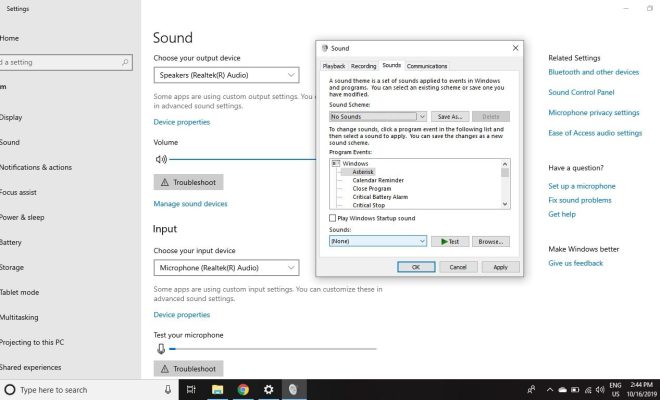Collapse the Windows program events node
Image resolution: width=660 pixels, height=400 pixels.
coord(335,163)
